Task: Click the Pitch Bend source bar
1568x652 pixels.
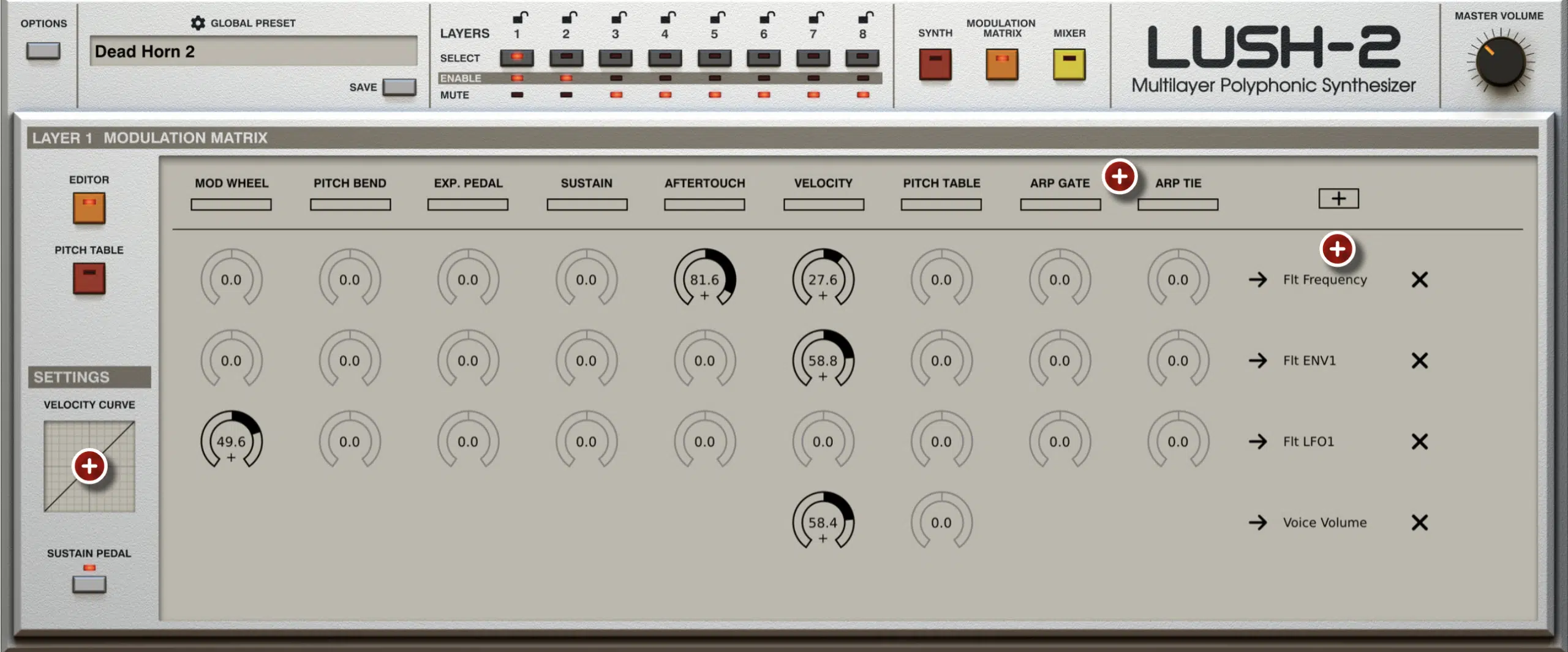Action: 350,204
